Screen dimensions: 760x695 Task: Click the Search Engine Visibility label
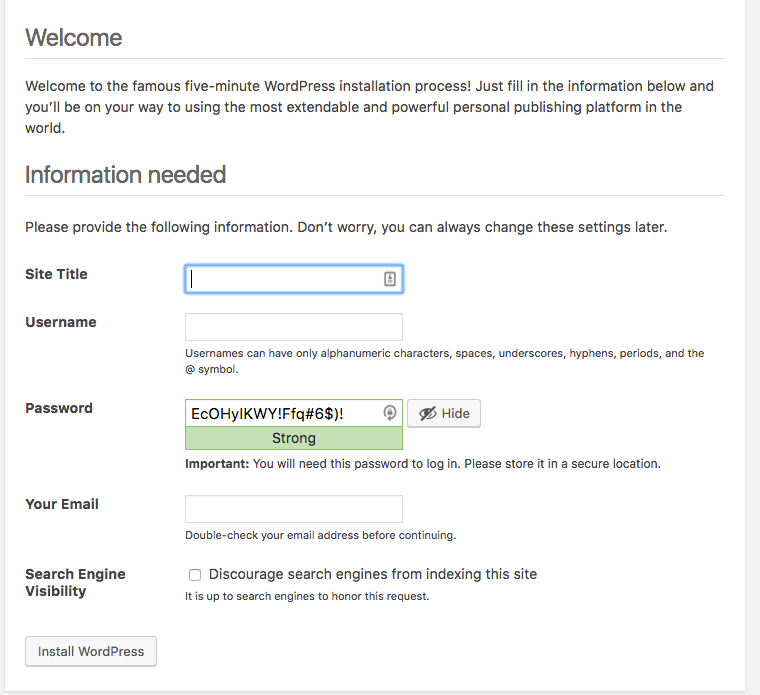75,583
